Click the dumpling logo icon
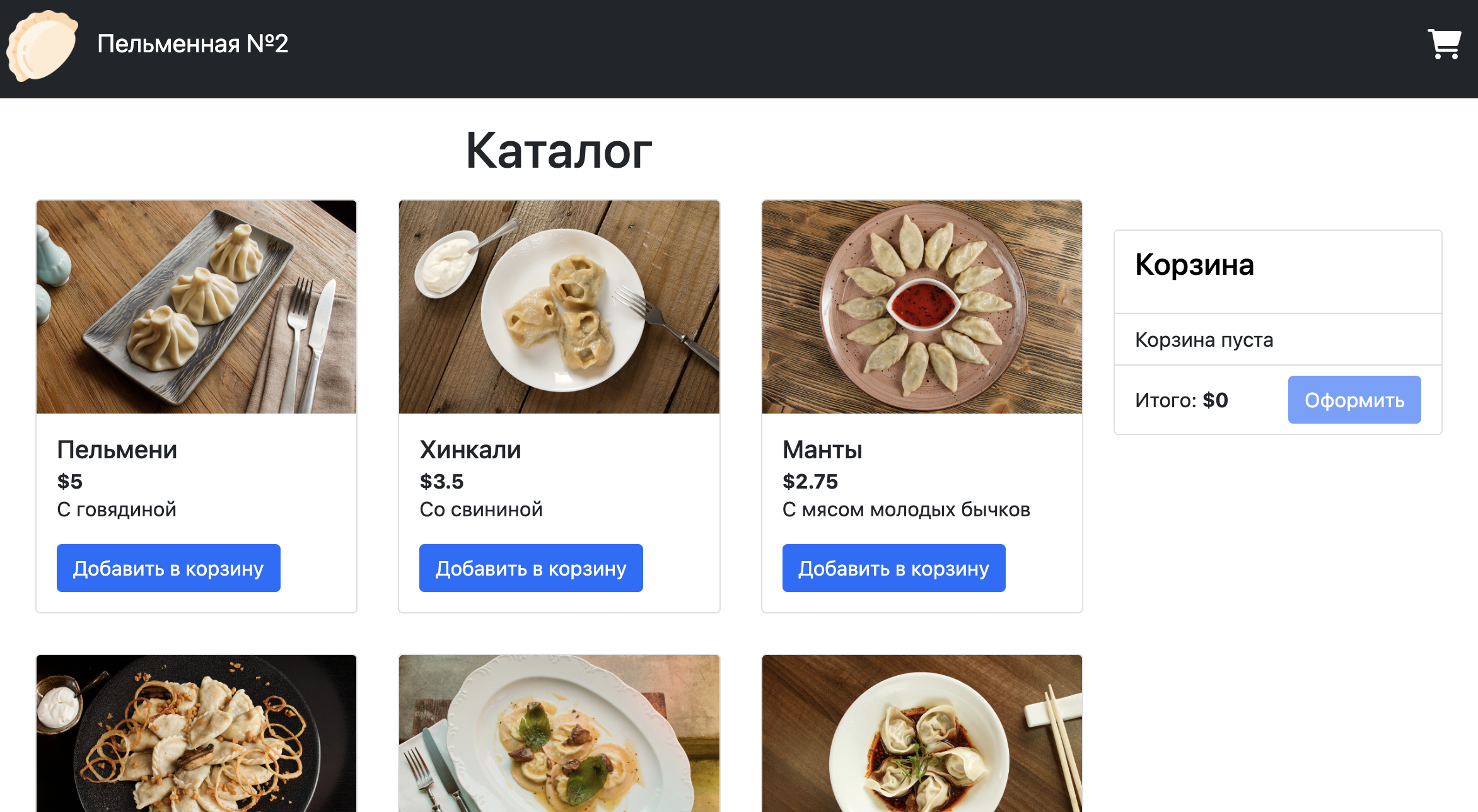The image size is (1478, 812). [42, 45]
